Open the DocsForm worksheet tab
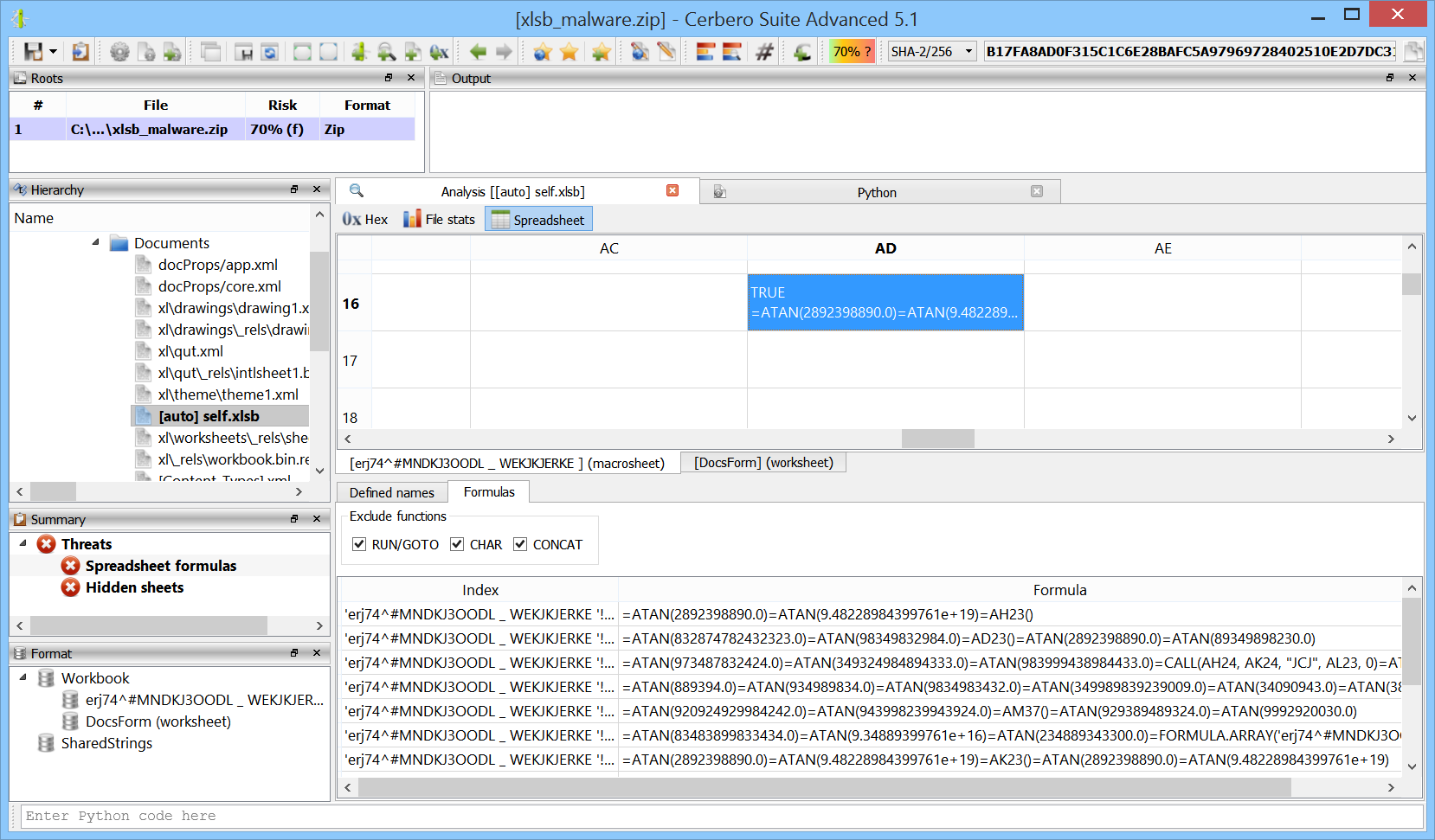Screen dimensions: 1435x840 tap(763, 463)
